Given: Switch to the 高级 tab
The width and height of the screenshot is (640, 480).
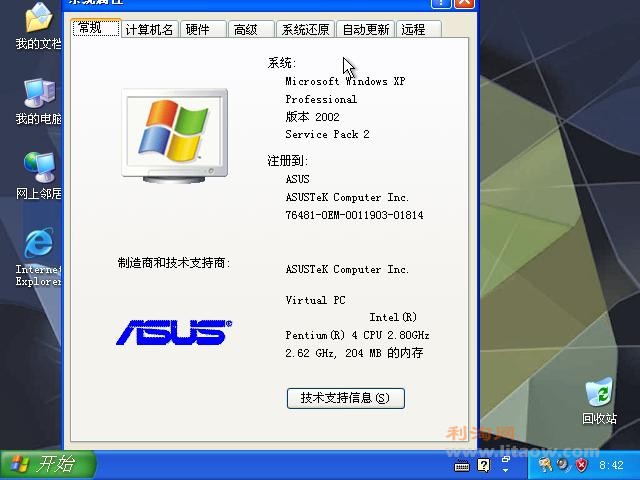Looking at the screenshot, I should tap(251, 29).
